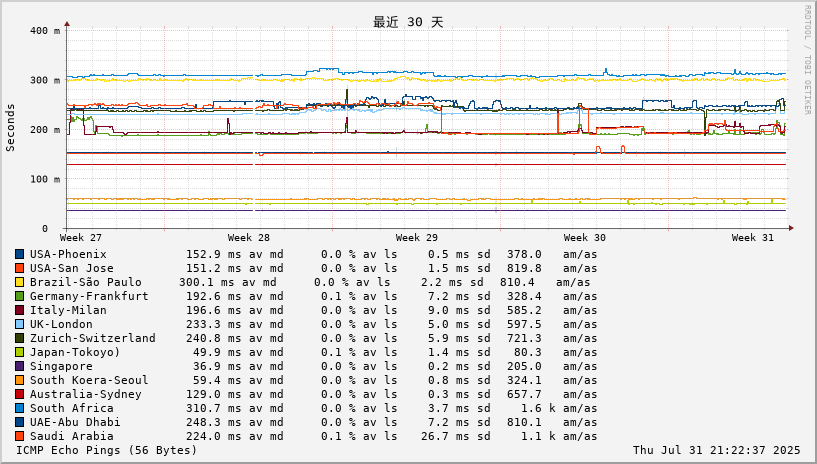Click the 最近 30 天 chart title
The image size is (817, 464).
coord(408,22)
